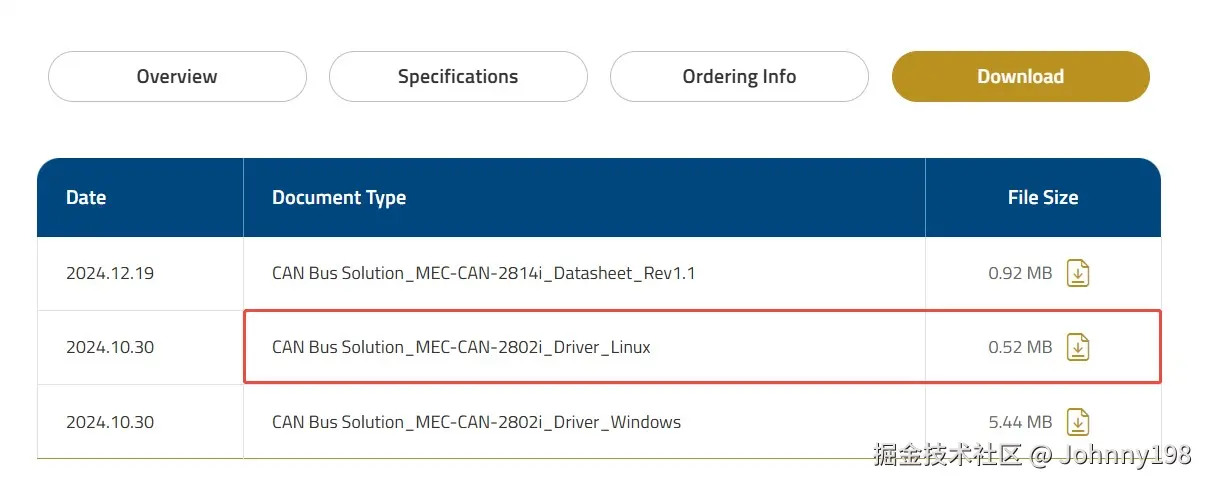The width and height of the screenshot is (1208, 486).
Task: Open the Overview tab
Action: 177,77
